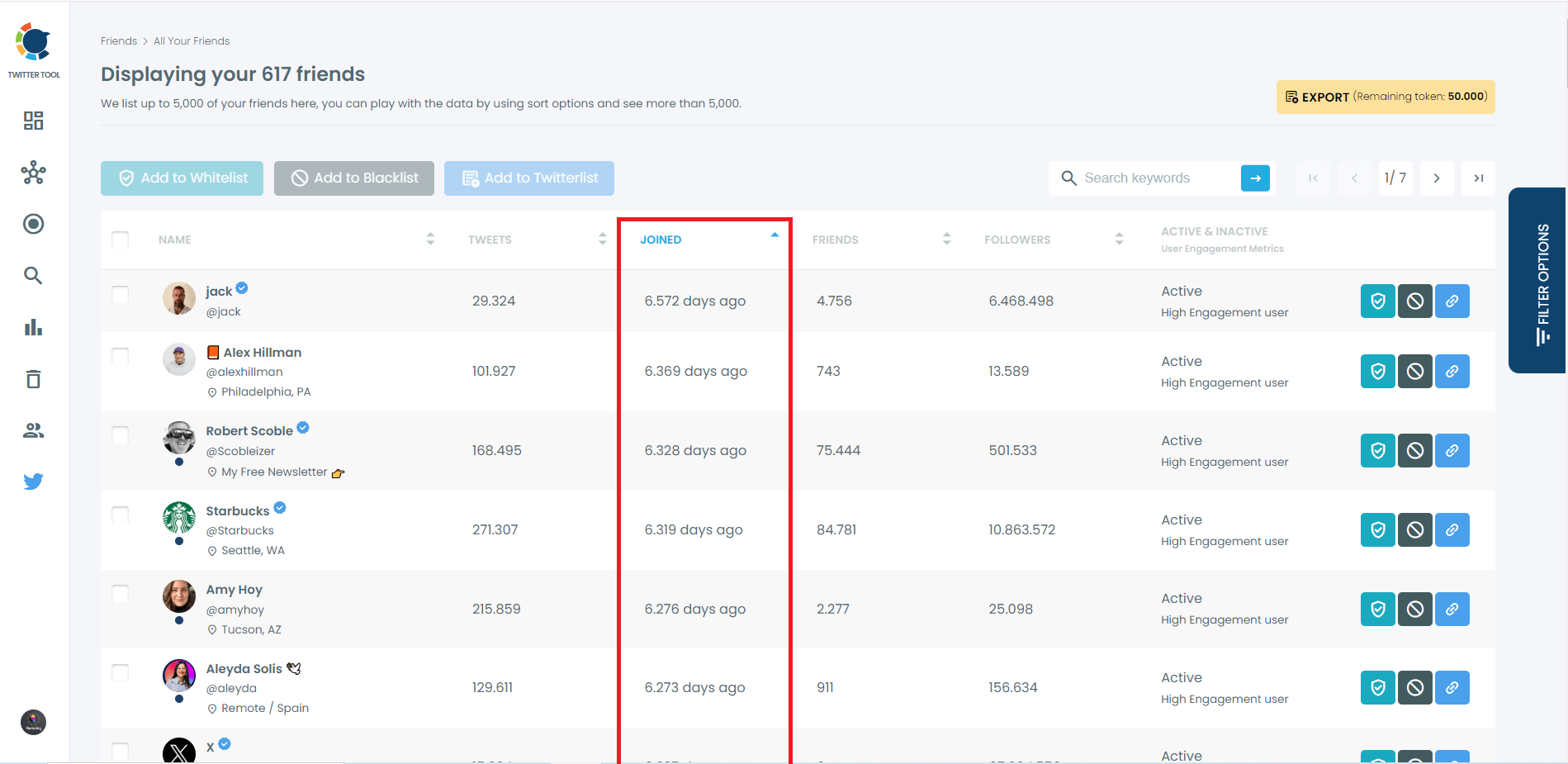Screen dimensions: 1568x764
Task: Click the Twitter Tool logo
Action: coord(34,50)
